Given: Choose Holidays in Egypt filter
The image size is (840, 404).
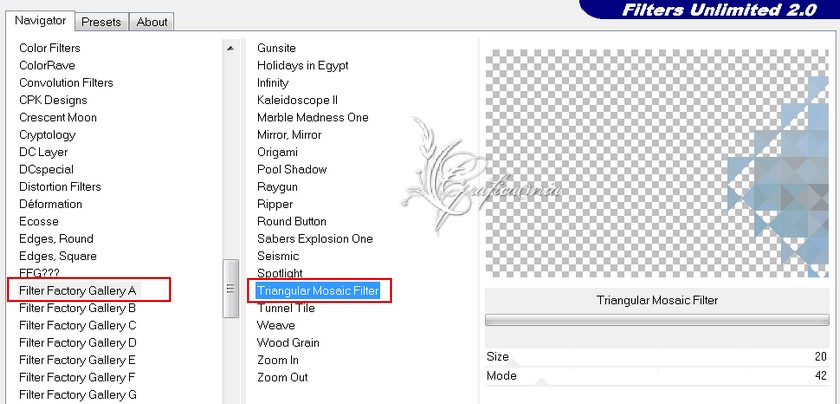Looking at the screenshot, I should [303, 65].
